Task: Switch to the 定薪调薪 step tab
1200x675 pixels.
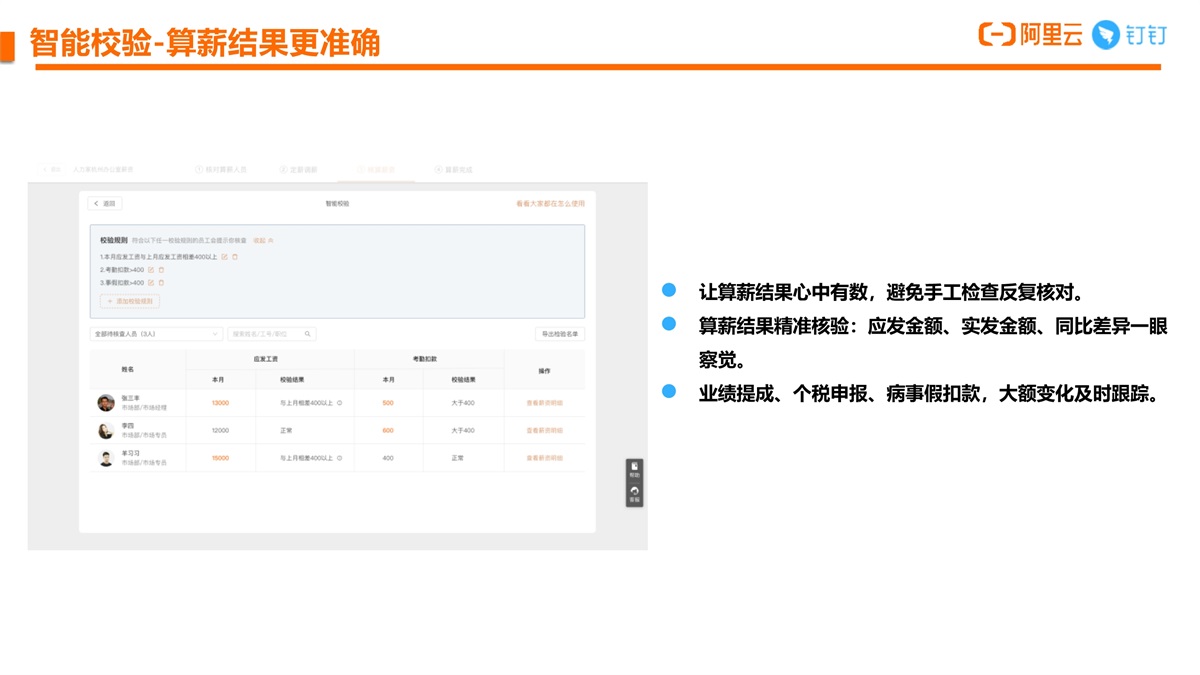Action: [298, 170]
